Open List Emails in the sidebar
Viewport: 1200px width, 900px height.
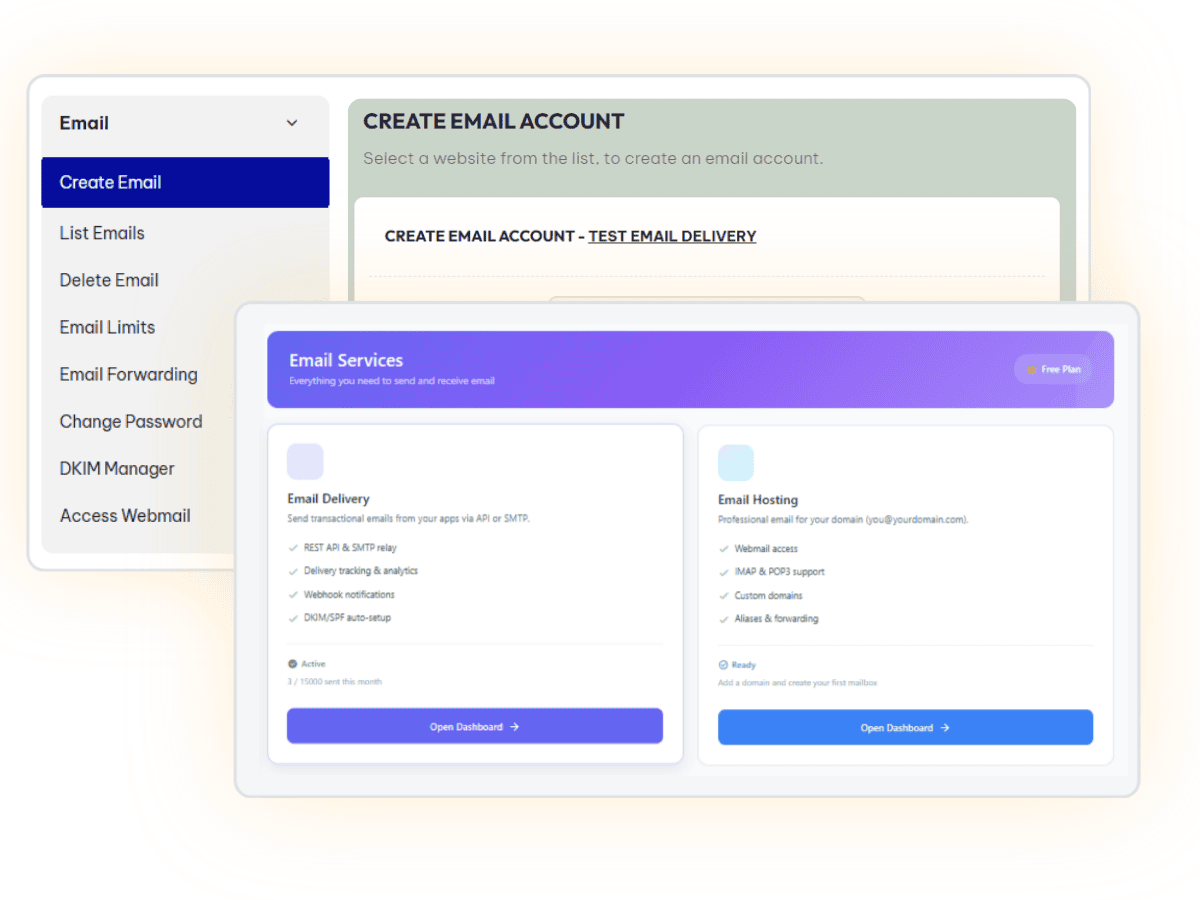pyautogui.click(x=102, y=233)
